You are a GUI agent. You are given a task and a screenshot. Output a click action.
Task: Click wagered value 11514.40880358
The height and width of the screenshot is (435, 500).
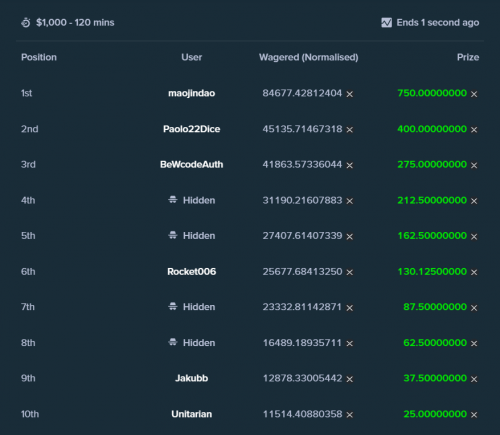pyautogui.click(x=302, y=414)
